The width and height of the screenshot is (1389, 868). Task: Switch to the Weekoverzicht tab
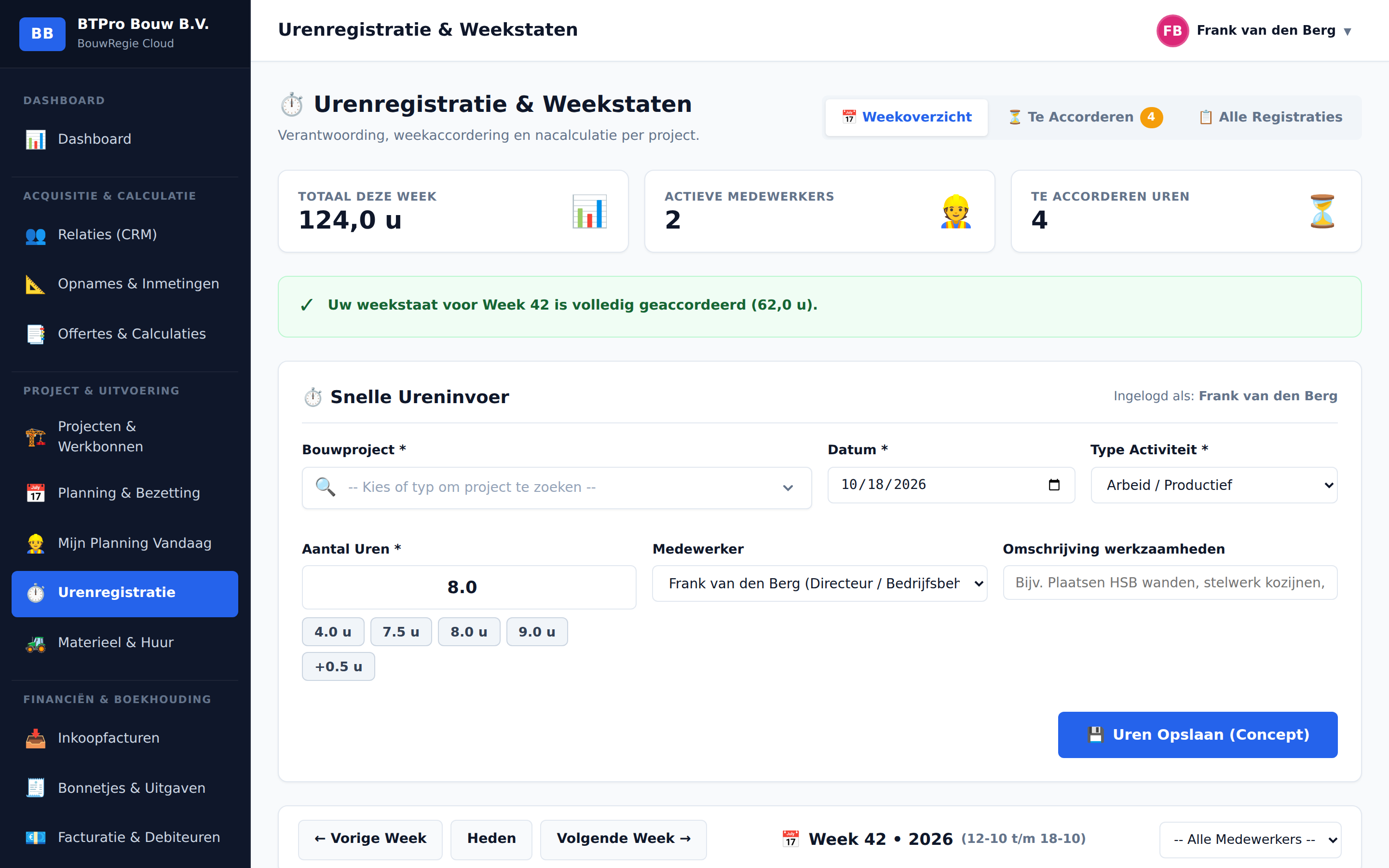[906, 117]
